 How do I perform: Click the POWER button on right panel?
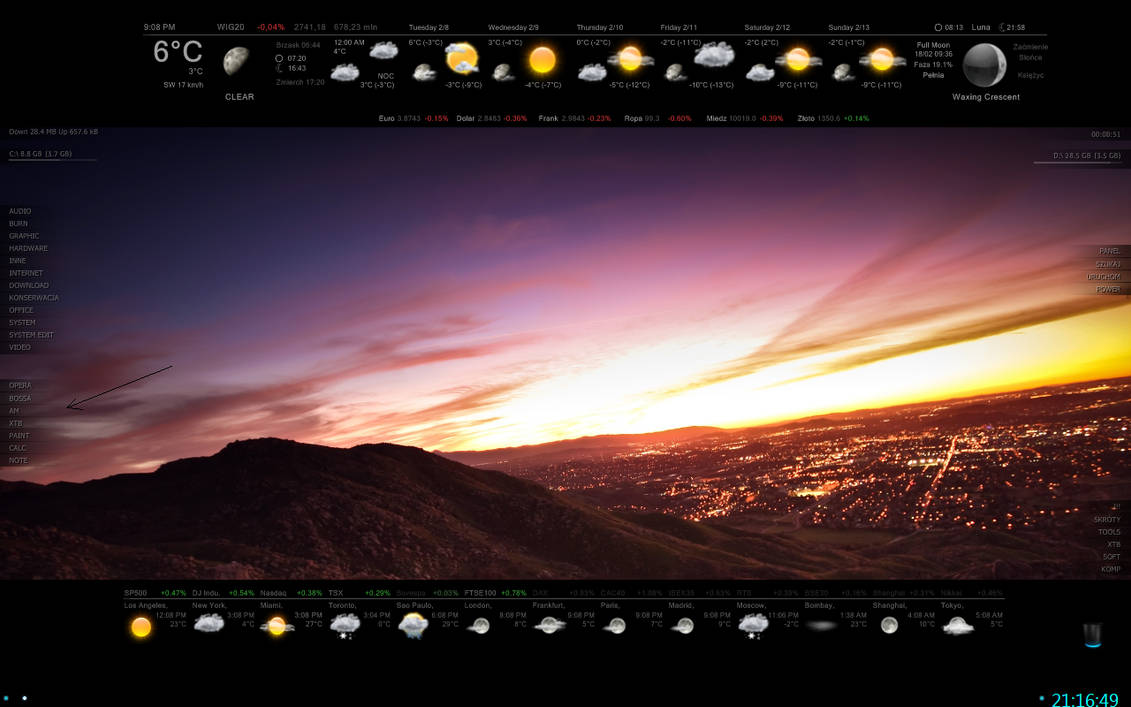(1108, 289)
